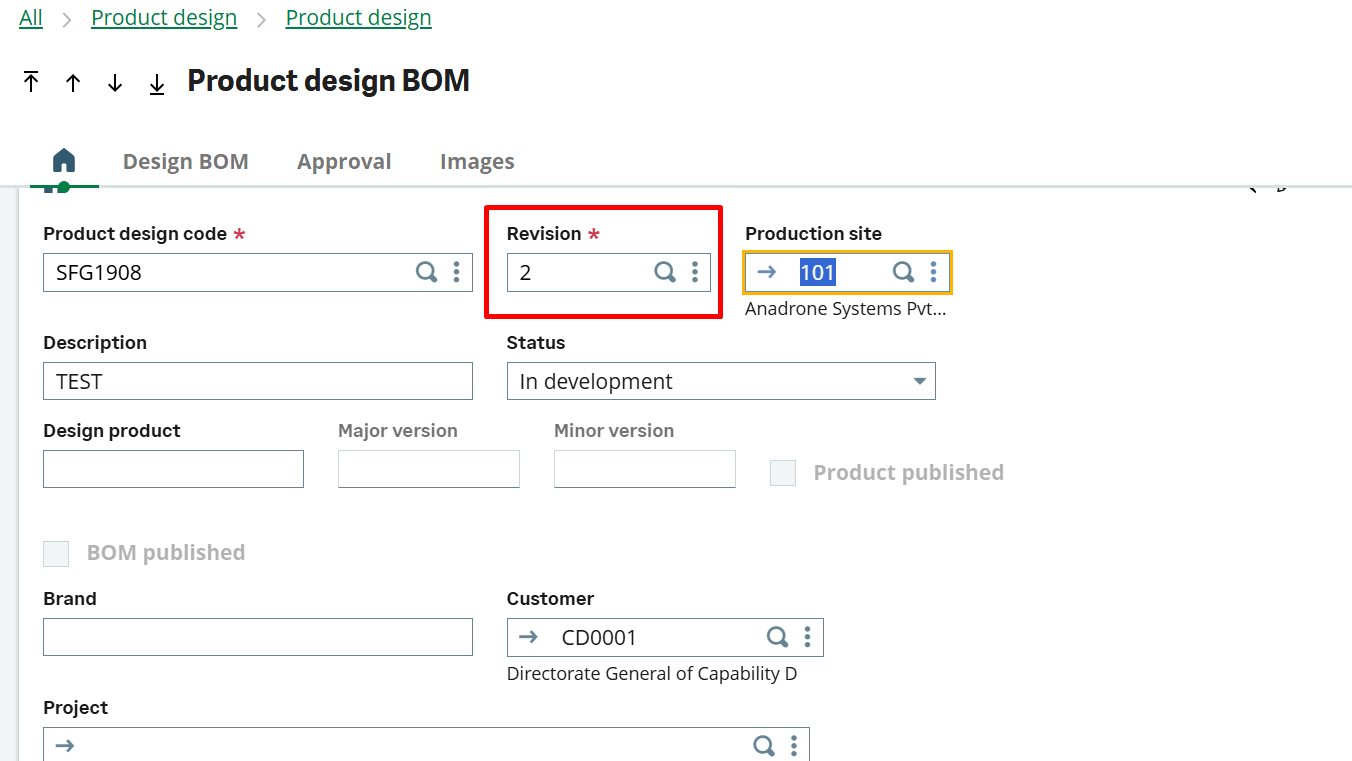Open actions menu for Revision field

pyautogui.click(x=695, y=272)
